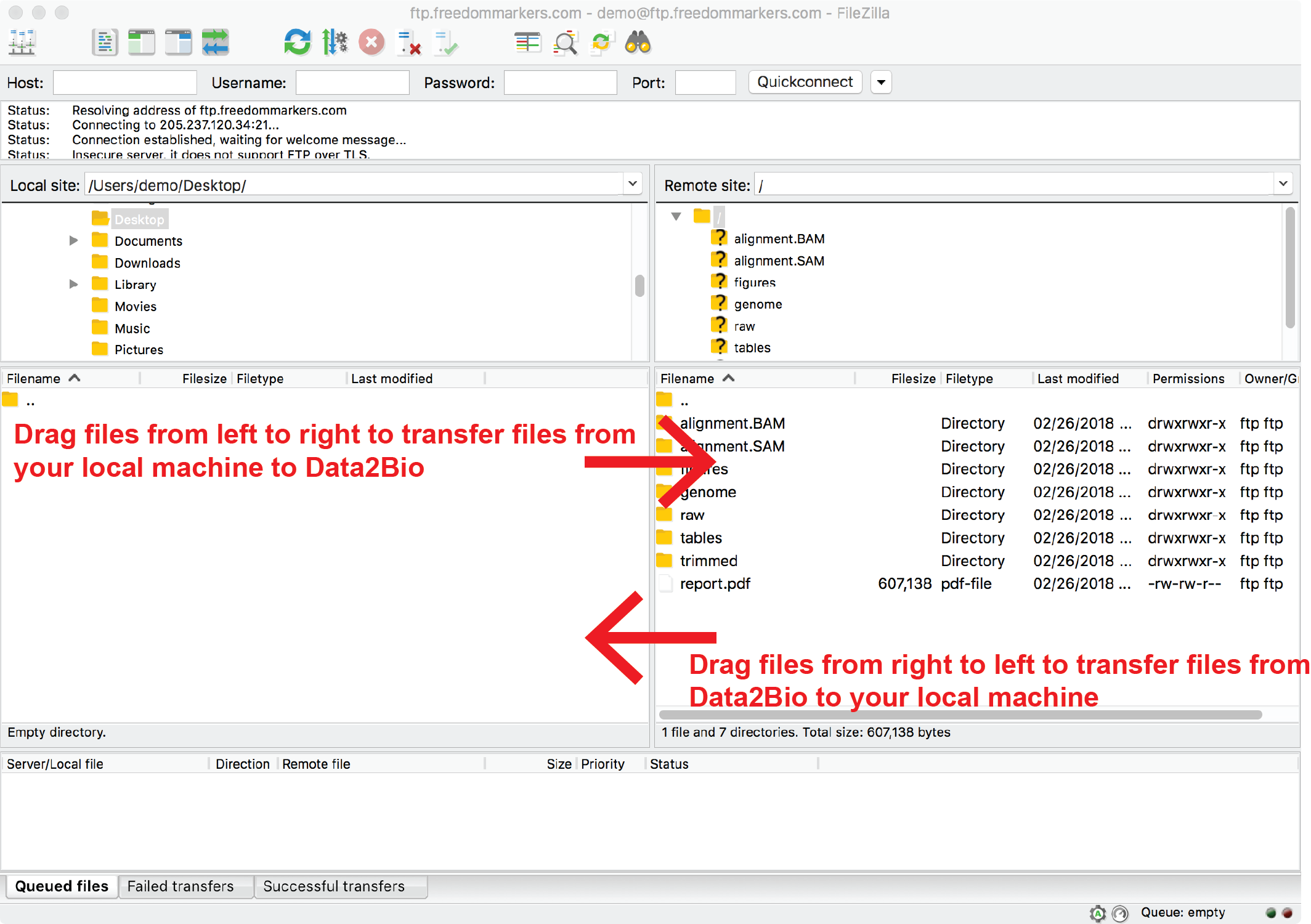The height and width of the screenshot is (924, 1311).
Task: Select Downloads folder in local tree
Action: pyautogui.click(x=147, y=263)
